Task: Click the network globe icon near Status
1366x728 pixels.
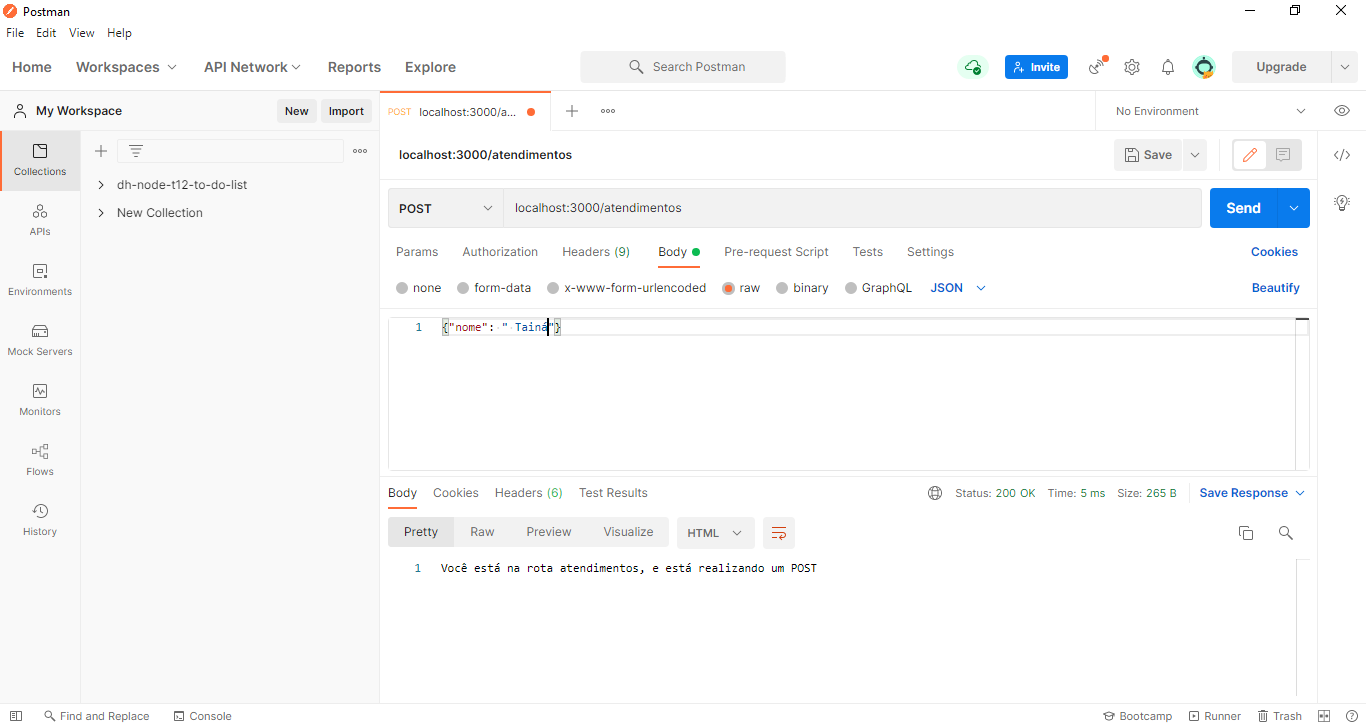Action: pos(935,493)
